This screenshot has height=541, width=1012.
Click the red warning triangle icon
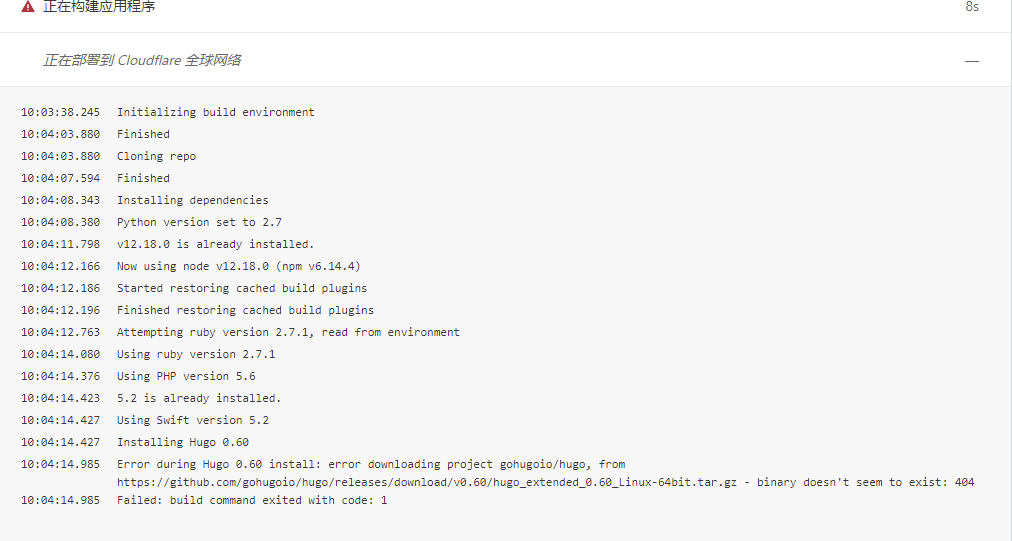[x=27, y=7]
